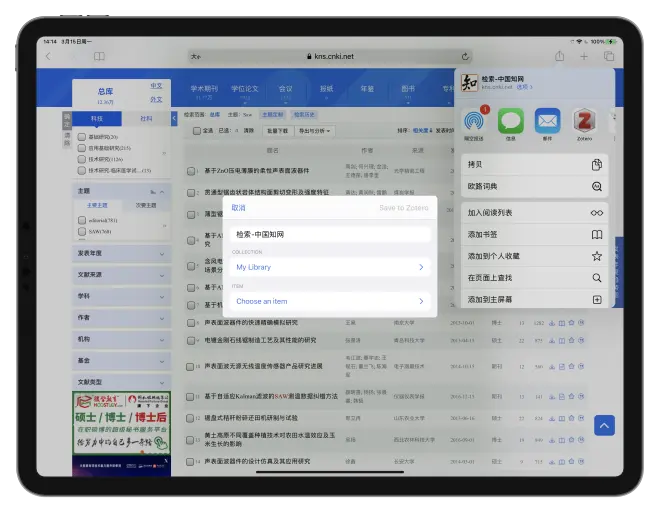
Task: Tap the 检索历史 button
Action: pyautogui.click(x=304, y=114)
